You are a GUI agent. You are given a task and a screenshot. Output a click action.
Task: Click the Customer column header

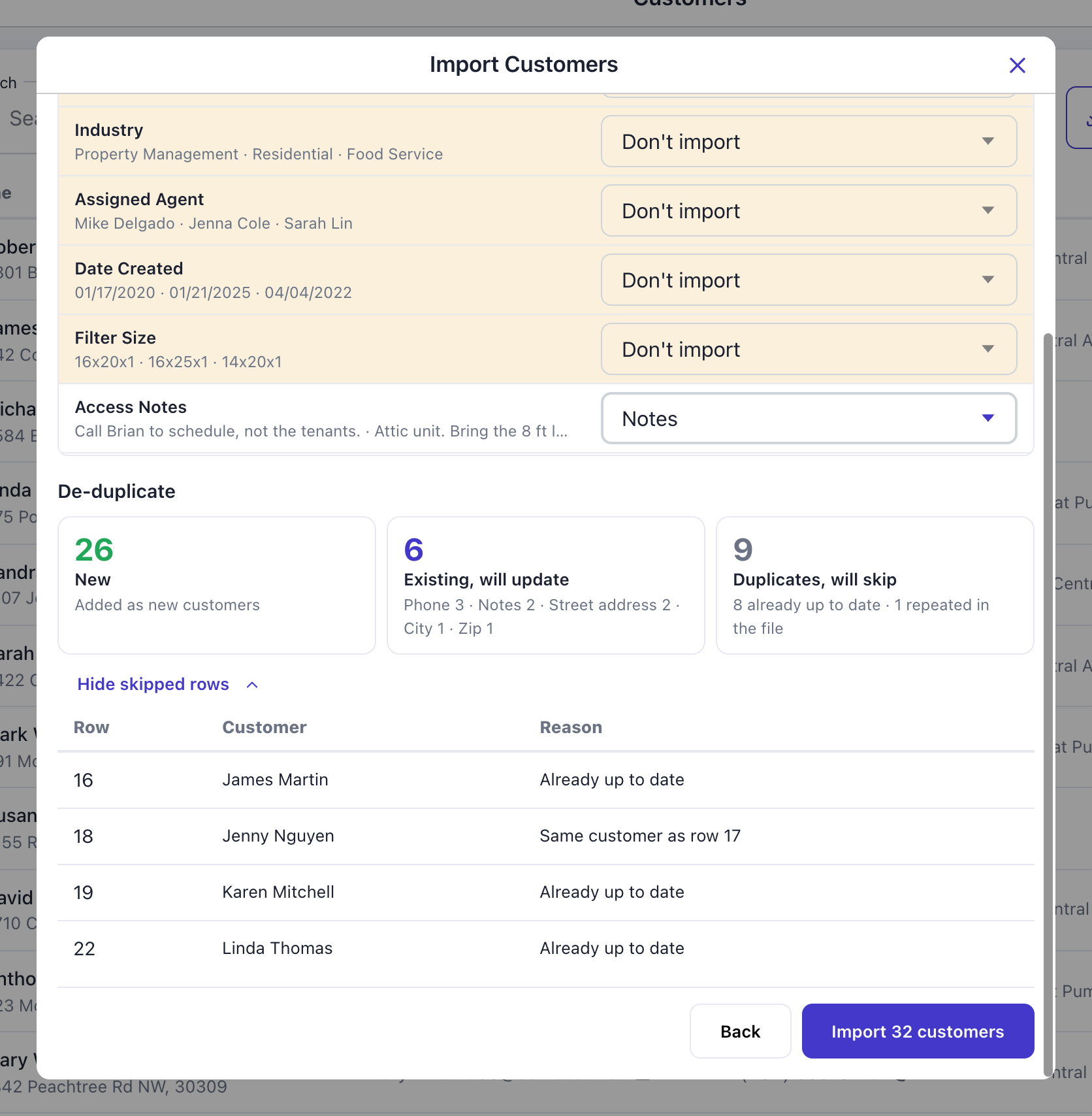point(265,727)
